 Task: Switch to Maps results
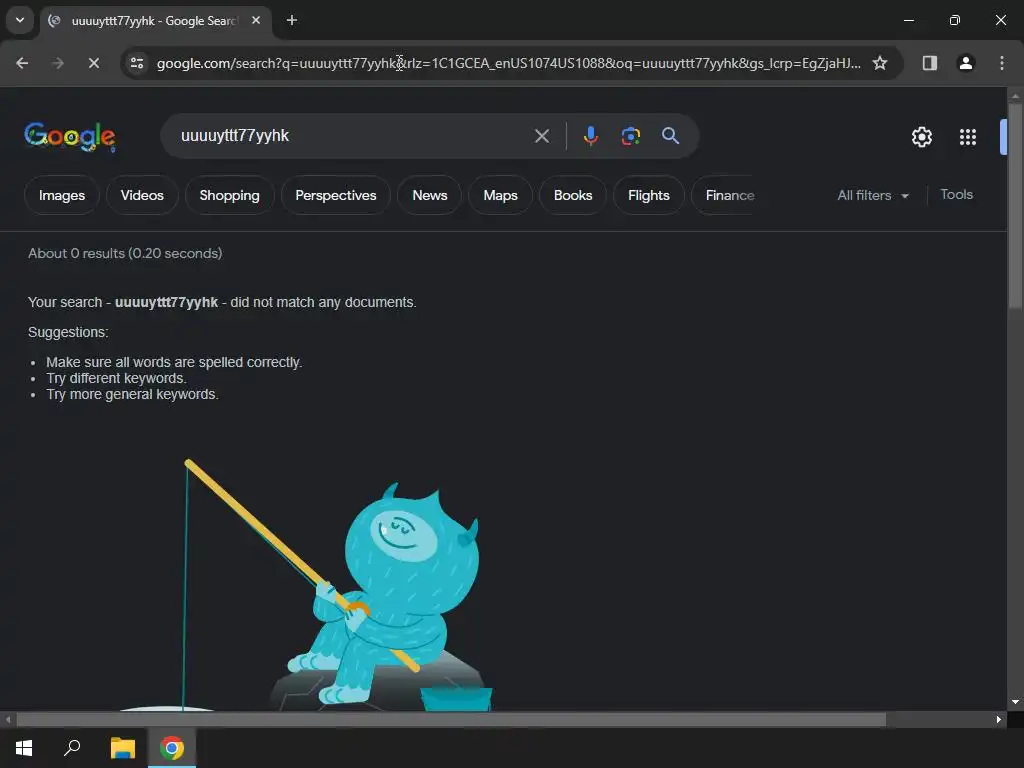point(500,195)
